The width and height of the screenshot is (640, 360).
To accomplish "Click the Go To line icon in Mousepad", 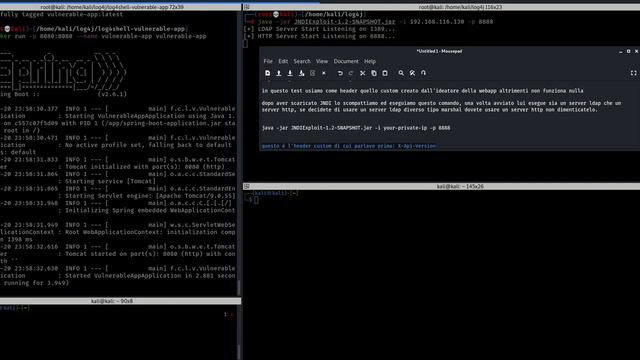I will [423, 73].
